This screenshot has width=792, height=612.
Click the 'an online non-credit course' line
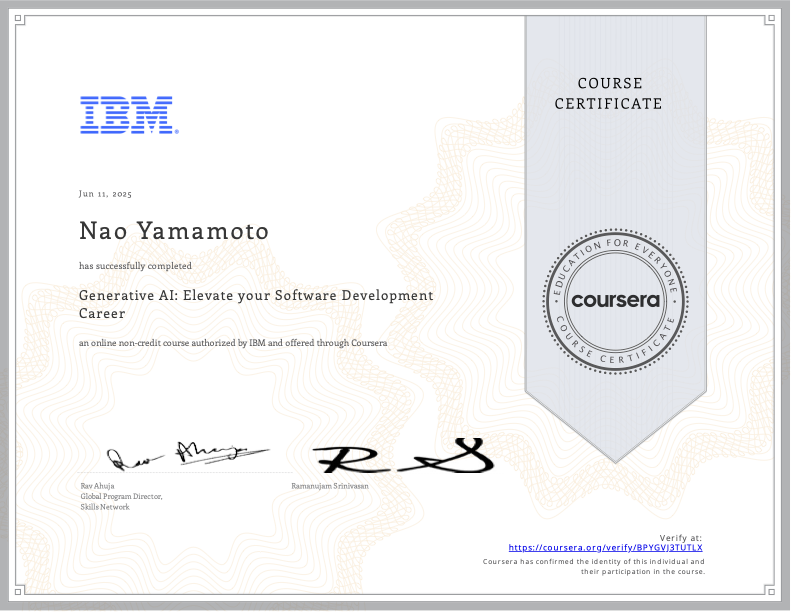tap(233, 343)
